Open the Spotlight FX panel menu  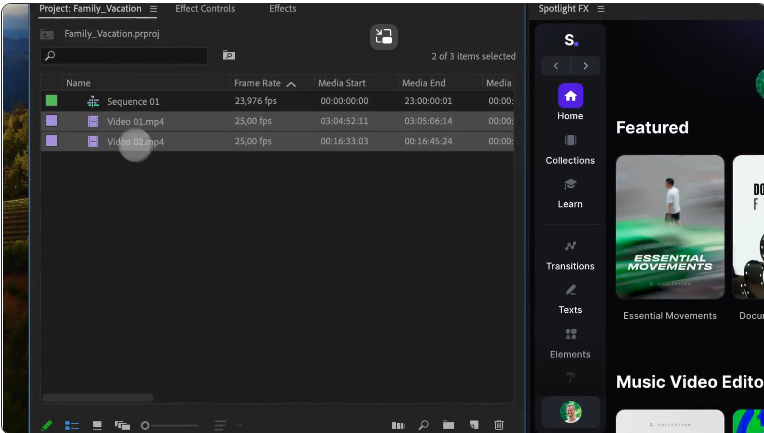[600, 9]
